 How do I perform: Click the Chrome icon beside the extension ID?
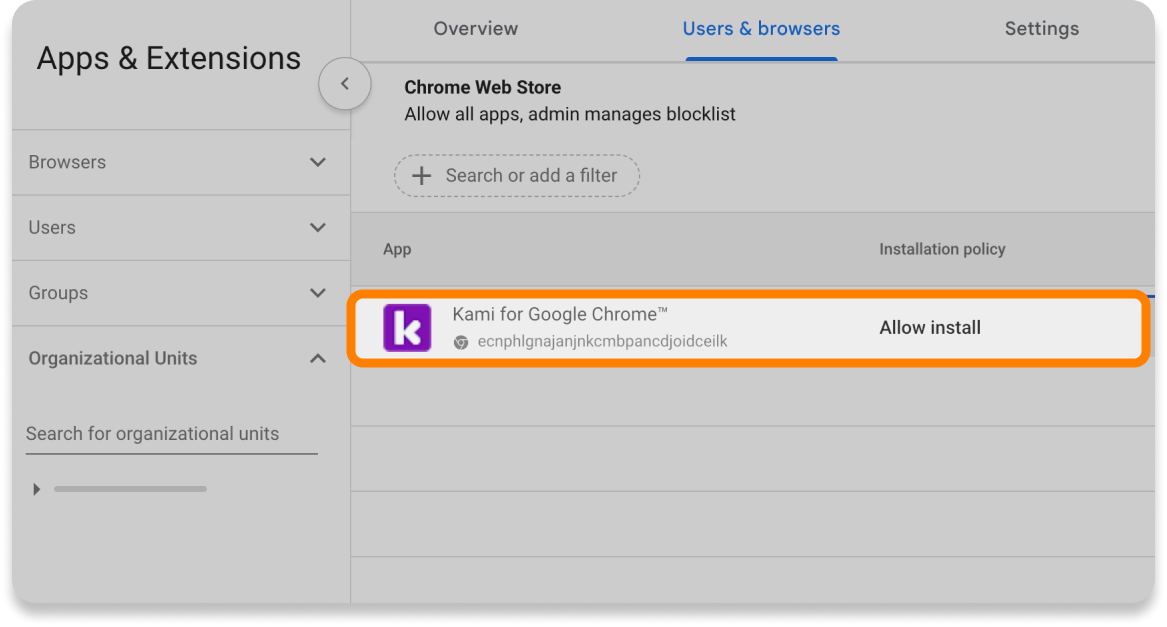tap(461, 342)
